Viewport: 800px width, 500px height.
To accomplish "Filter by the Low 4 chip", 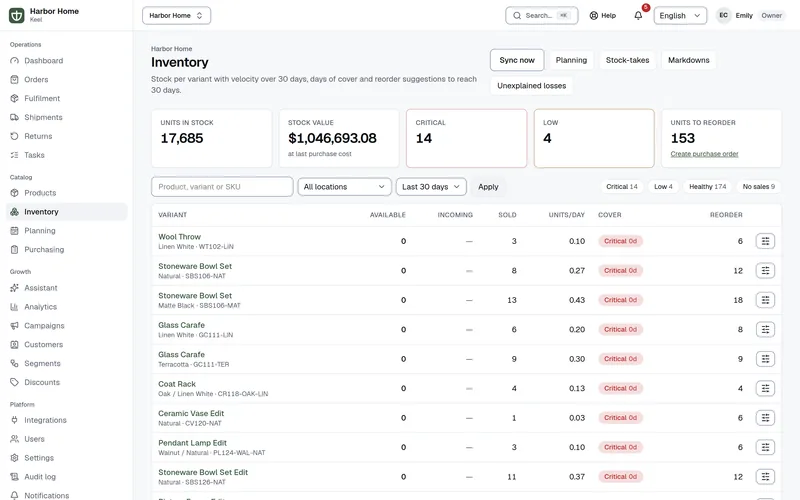I will pos(663,187).
